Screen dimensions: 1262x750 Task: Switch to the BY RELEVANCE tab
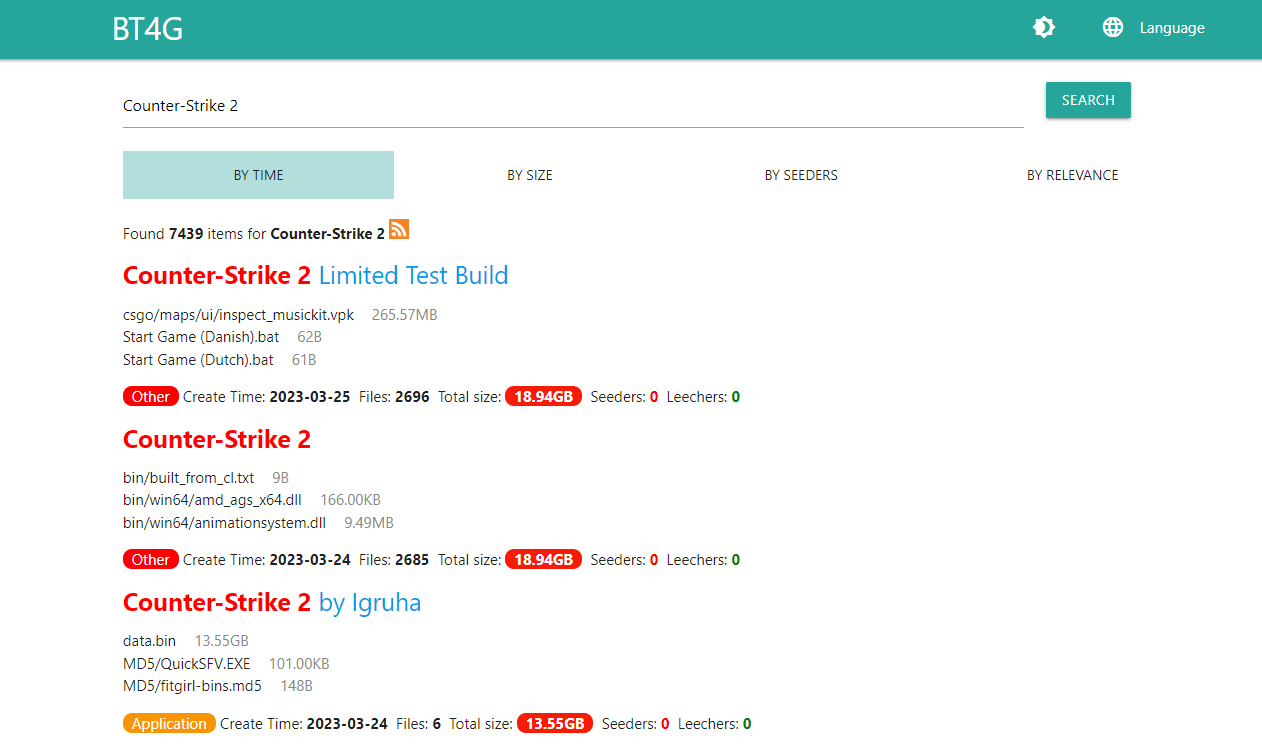click(x=1072, y=175)
